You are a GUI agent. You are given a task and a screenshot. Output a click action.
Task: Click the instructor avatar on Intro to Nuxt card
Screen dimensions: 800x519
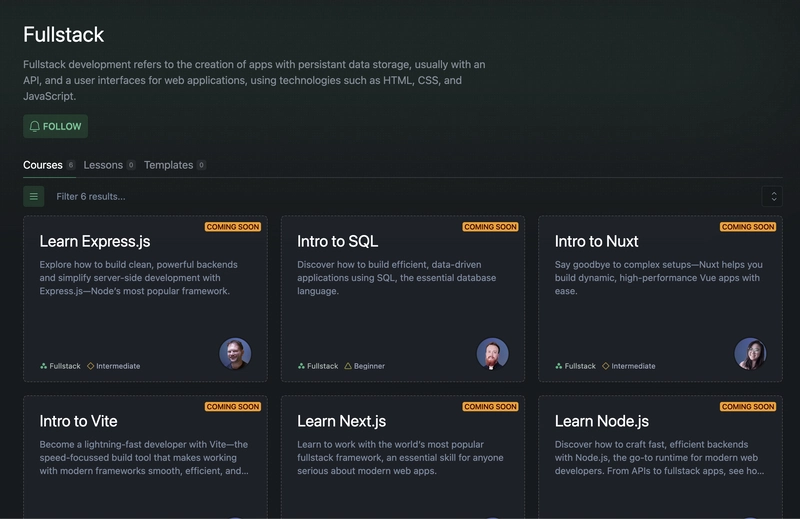750,353
